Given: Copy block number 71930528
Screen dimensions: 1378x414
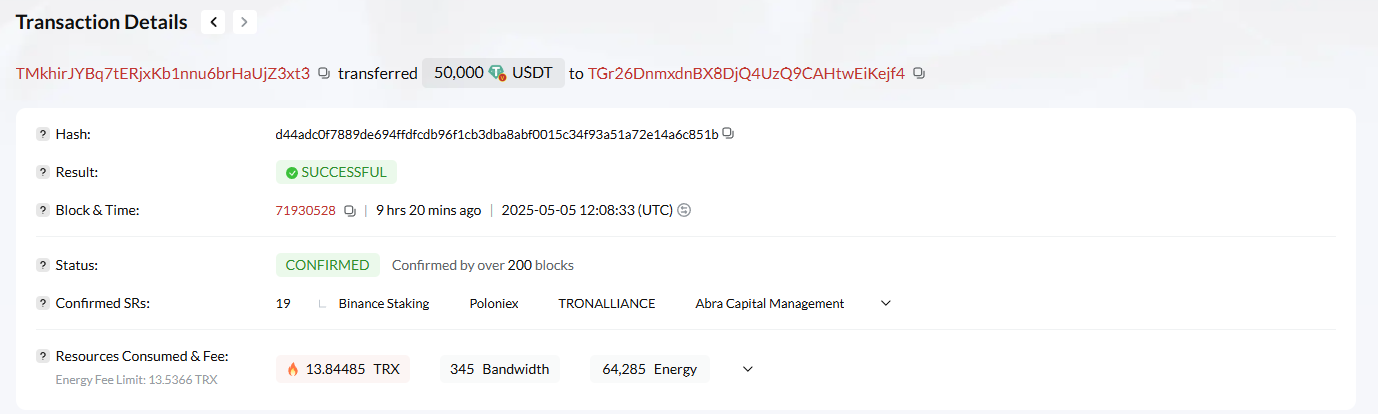Looking at the screenshot, I should pos(350,211).
